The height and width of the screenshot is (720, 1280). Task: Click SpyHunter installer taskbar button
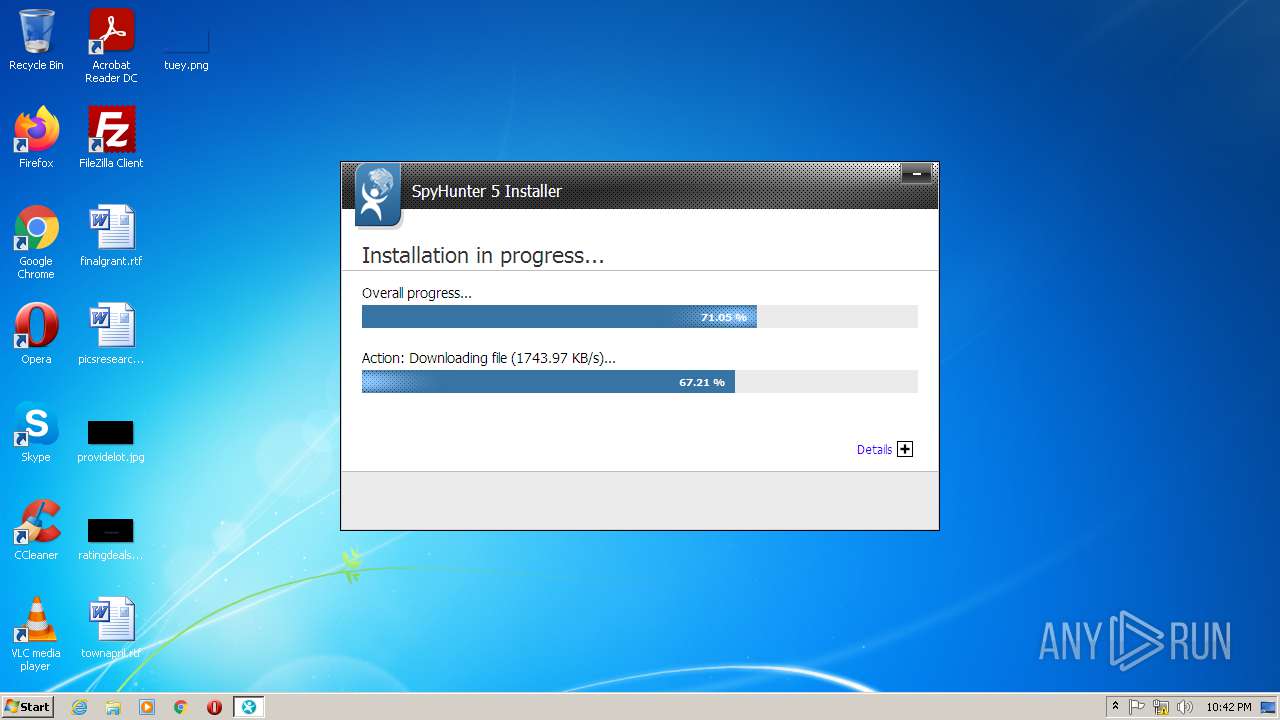click(x=249, y=707)
